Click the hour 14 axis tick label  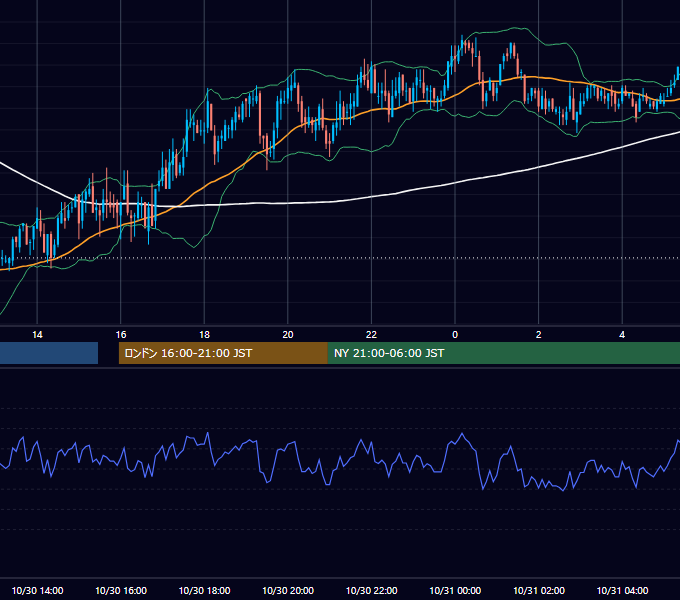pyautogui.click(x=37, y=335)
